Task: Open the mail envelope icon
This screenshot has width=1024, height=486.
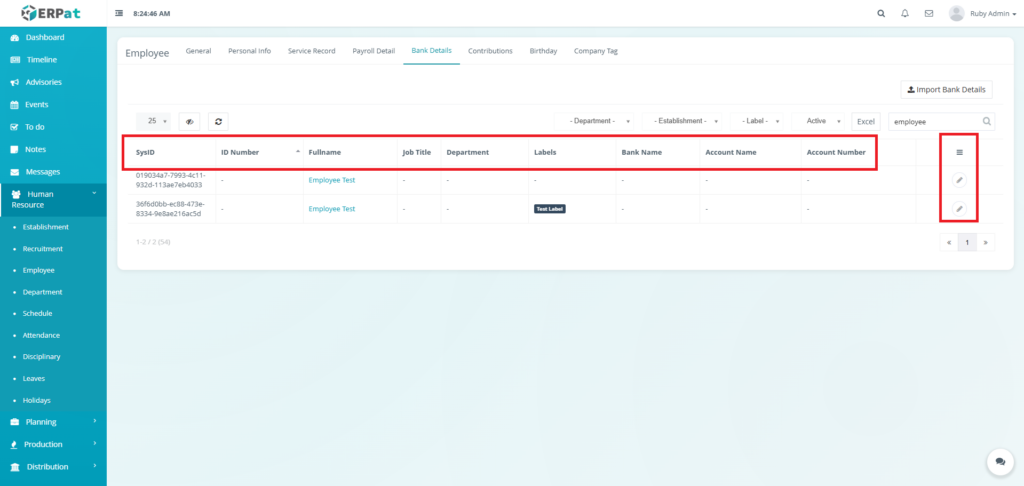Action: click(929, 14)
